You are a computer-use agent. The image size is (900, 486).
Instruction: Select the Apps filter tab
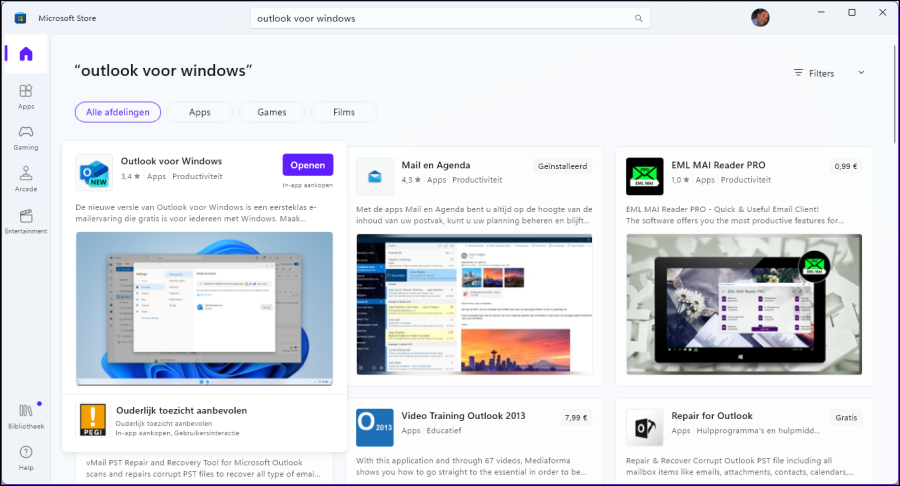pos(200,112)
